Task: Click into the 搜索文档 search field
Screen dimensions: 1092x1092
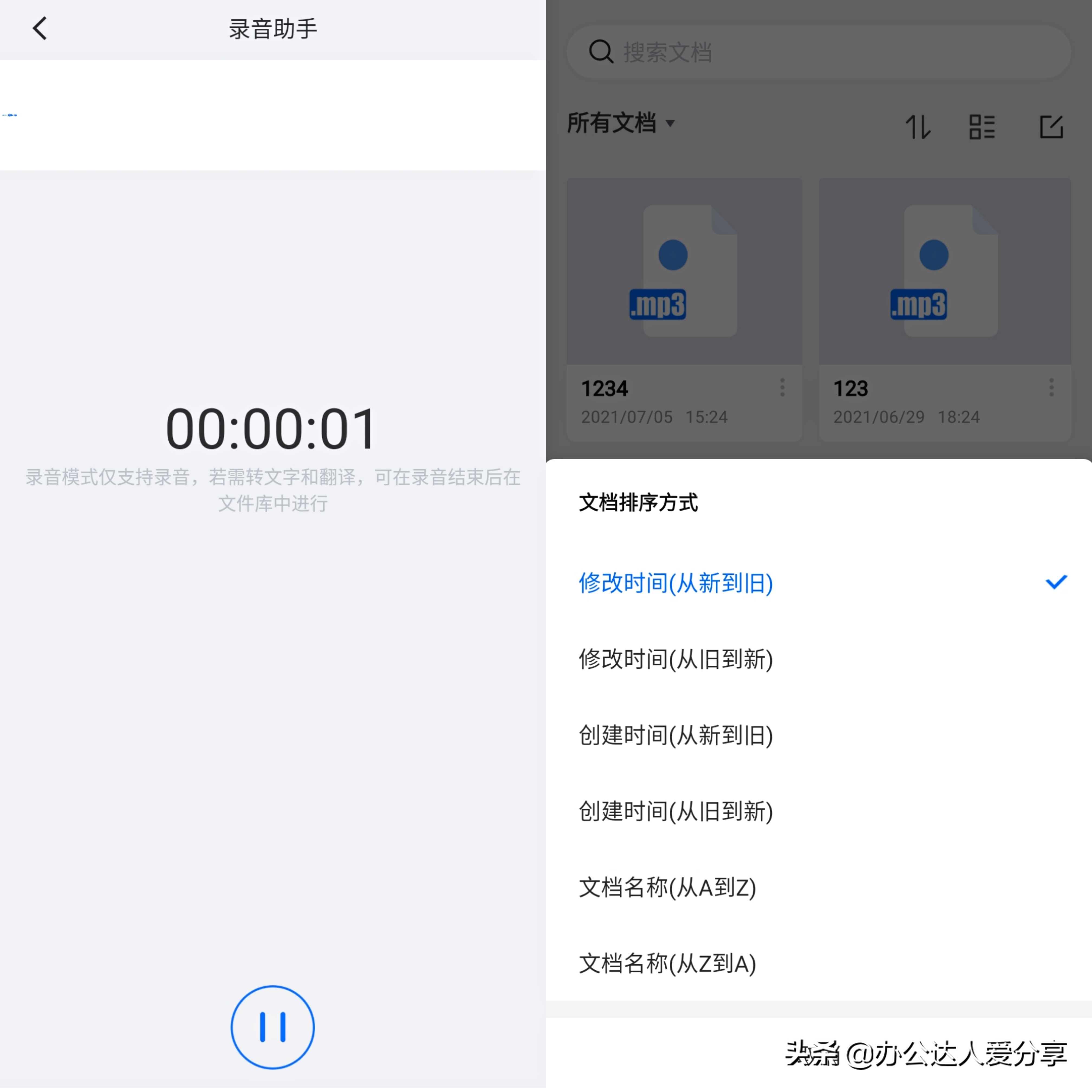Action: 818,52
